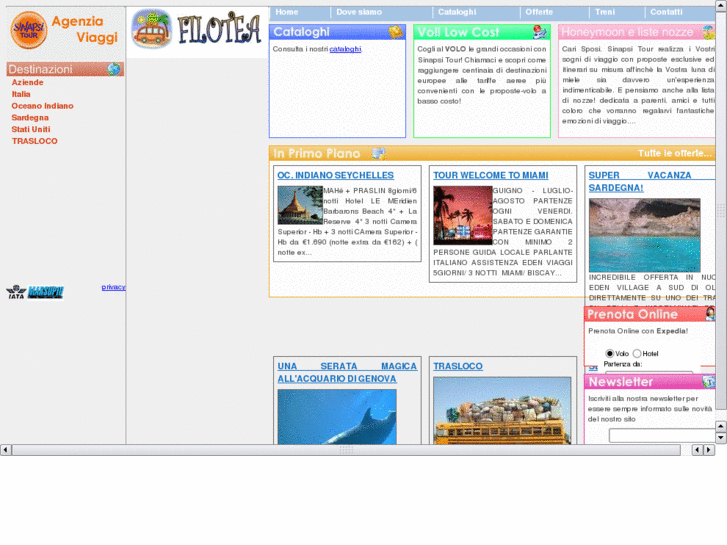Click the Destinazioni header

[x=65, y=69]
